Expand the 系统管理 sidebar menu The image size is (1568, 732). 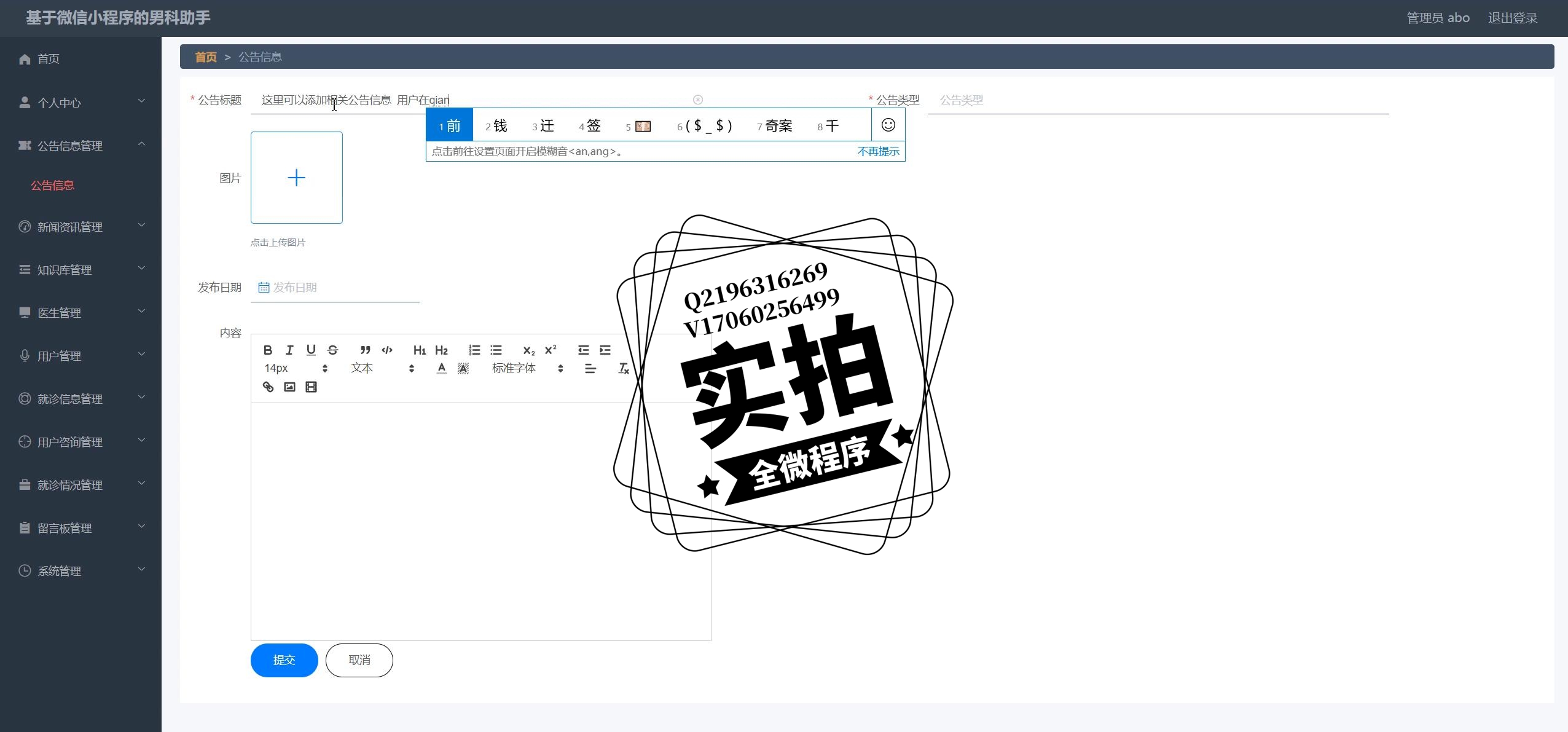coord(80,571)
